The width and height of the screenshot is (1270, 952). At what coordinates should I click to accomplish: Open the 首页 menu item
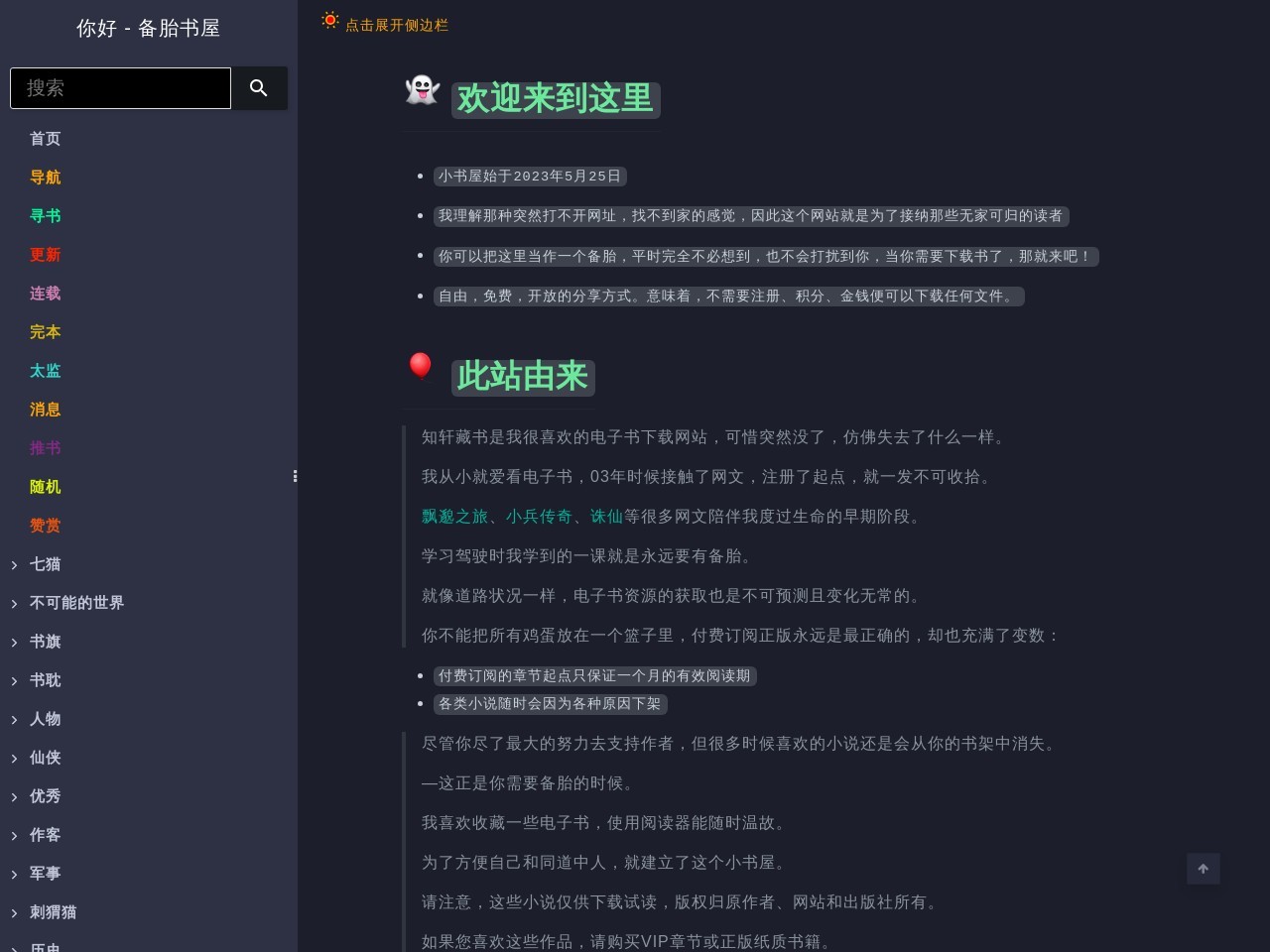[x=45, y=139]
